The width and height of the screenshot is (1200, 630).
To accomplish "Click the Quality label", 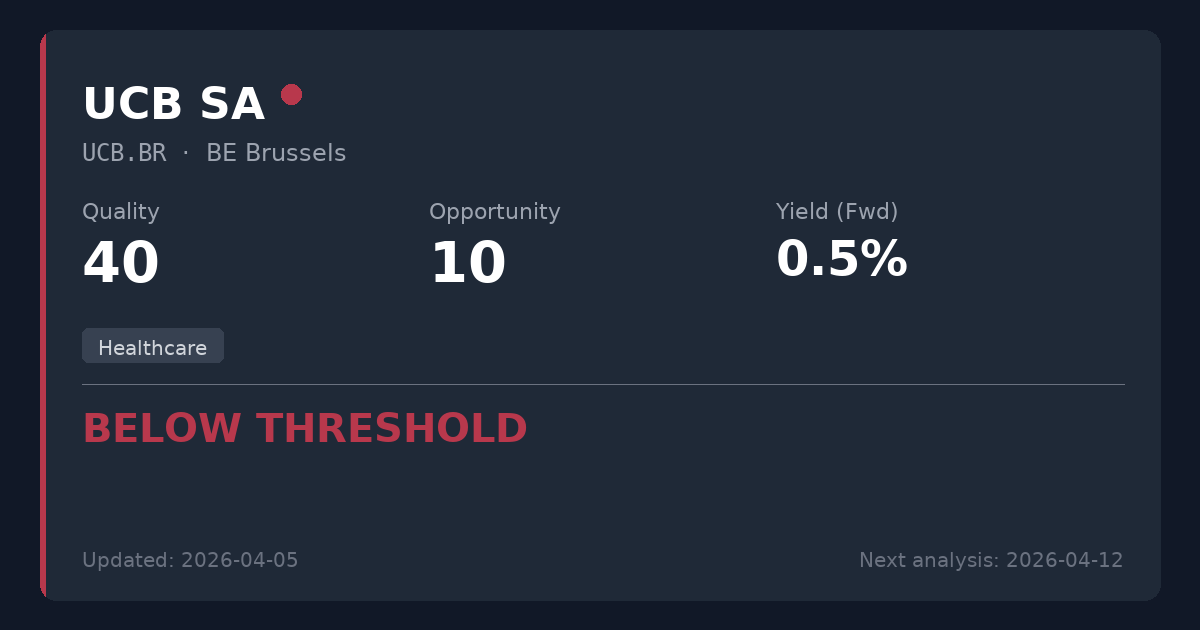I will (120, 212).
